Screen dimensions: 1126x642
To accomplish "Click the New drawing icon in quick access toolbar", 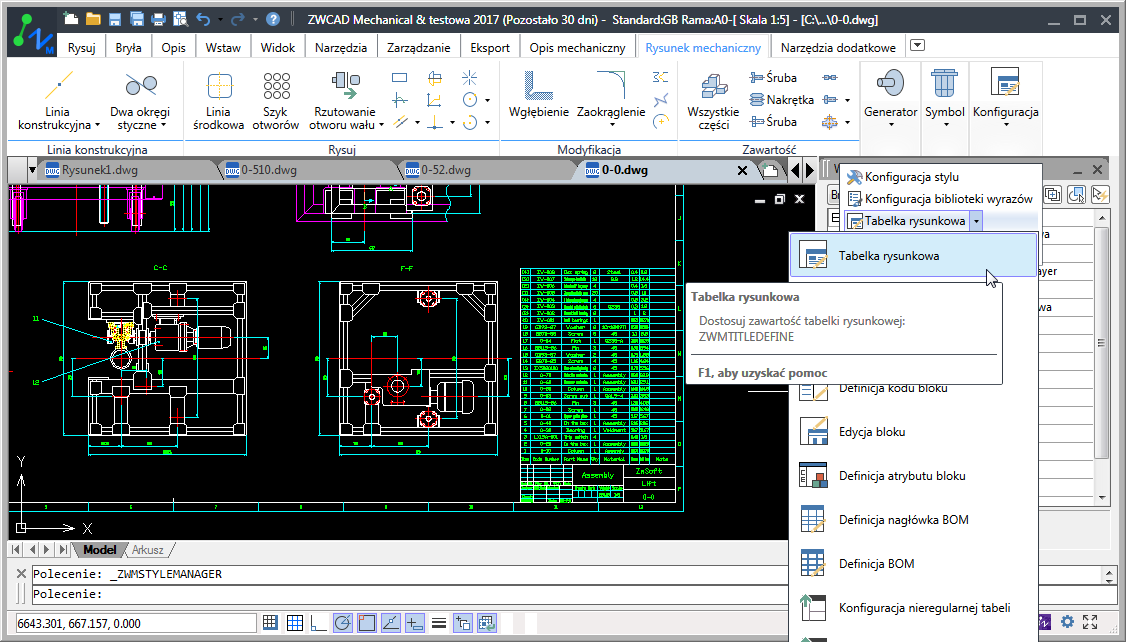I will 70,19.
